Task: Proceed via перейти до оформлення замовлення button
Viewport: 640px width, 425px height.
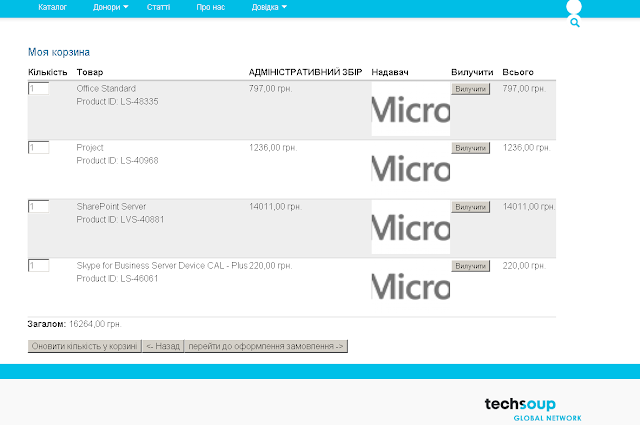Action: (x=266, y=346)
